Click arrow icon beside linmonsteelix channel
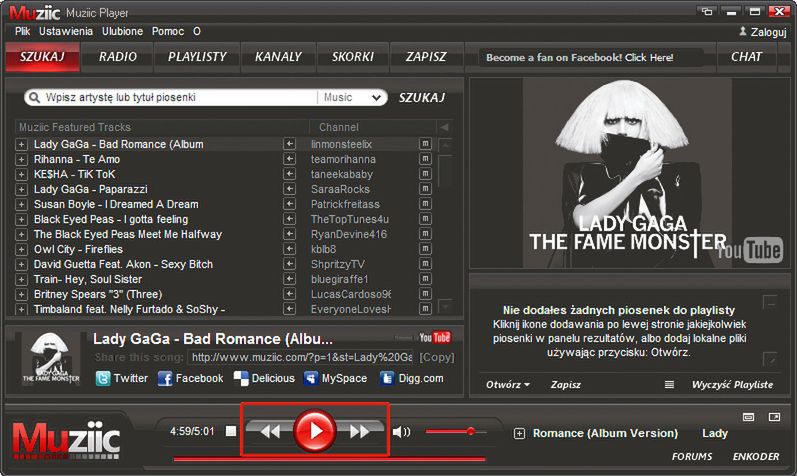Screen dimensions: 797x476 (x=289, y=144)
